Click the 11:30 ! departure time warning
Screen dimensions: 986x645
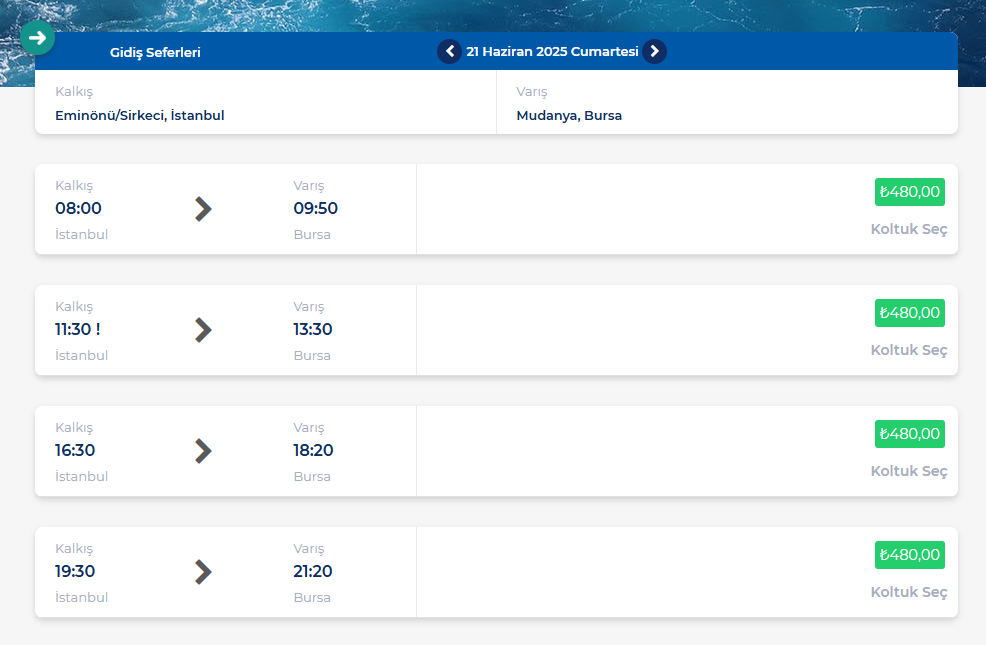click(x=78, y=329)
